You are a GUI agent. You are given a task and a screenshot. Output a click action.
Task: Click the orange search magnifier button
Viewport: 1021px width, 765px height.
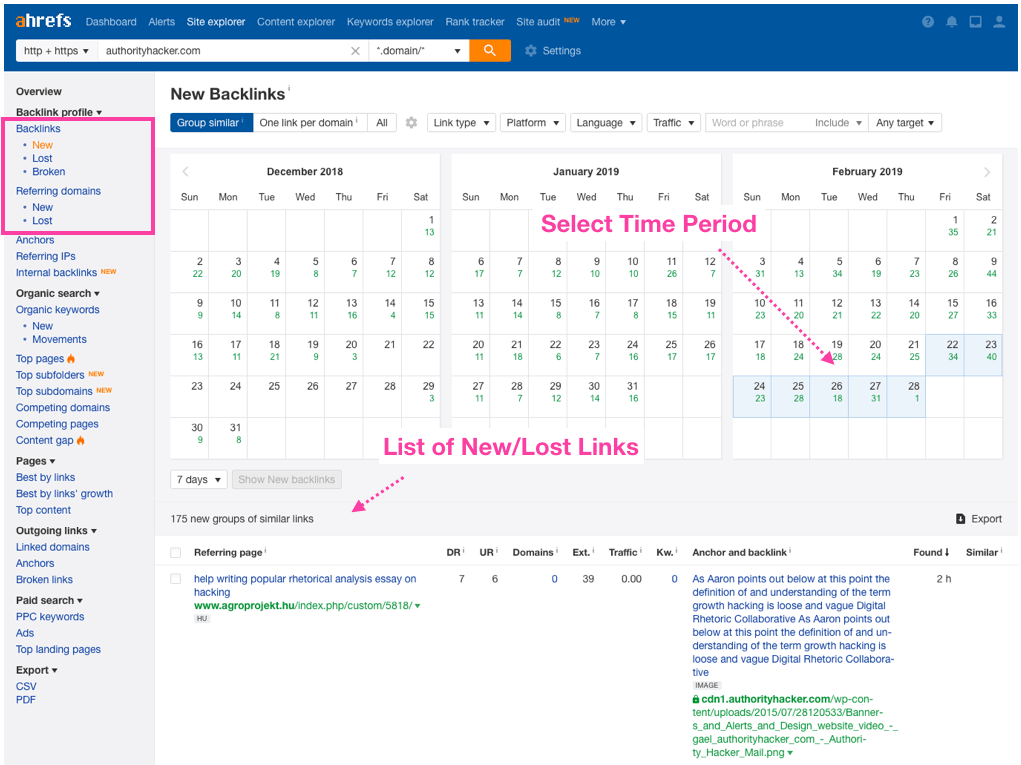(x=490, y=50)
